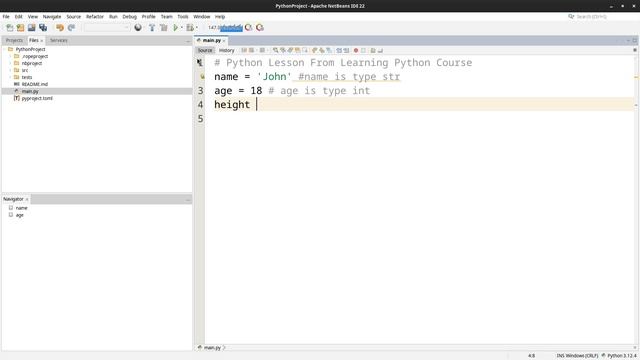Click the Redo toolbar icon

pos(71,28)
